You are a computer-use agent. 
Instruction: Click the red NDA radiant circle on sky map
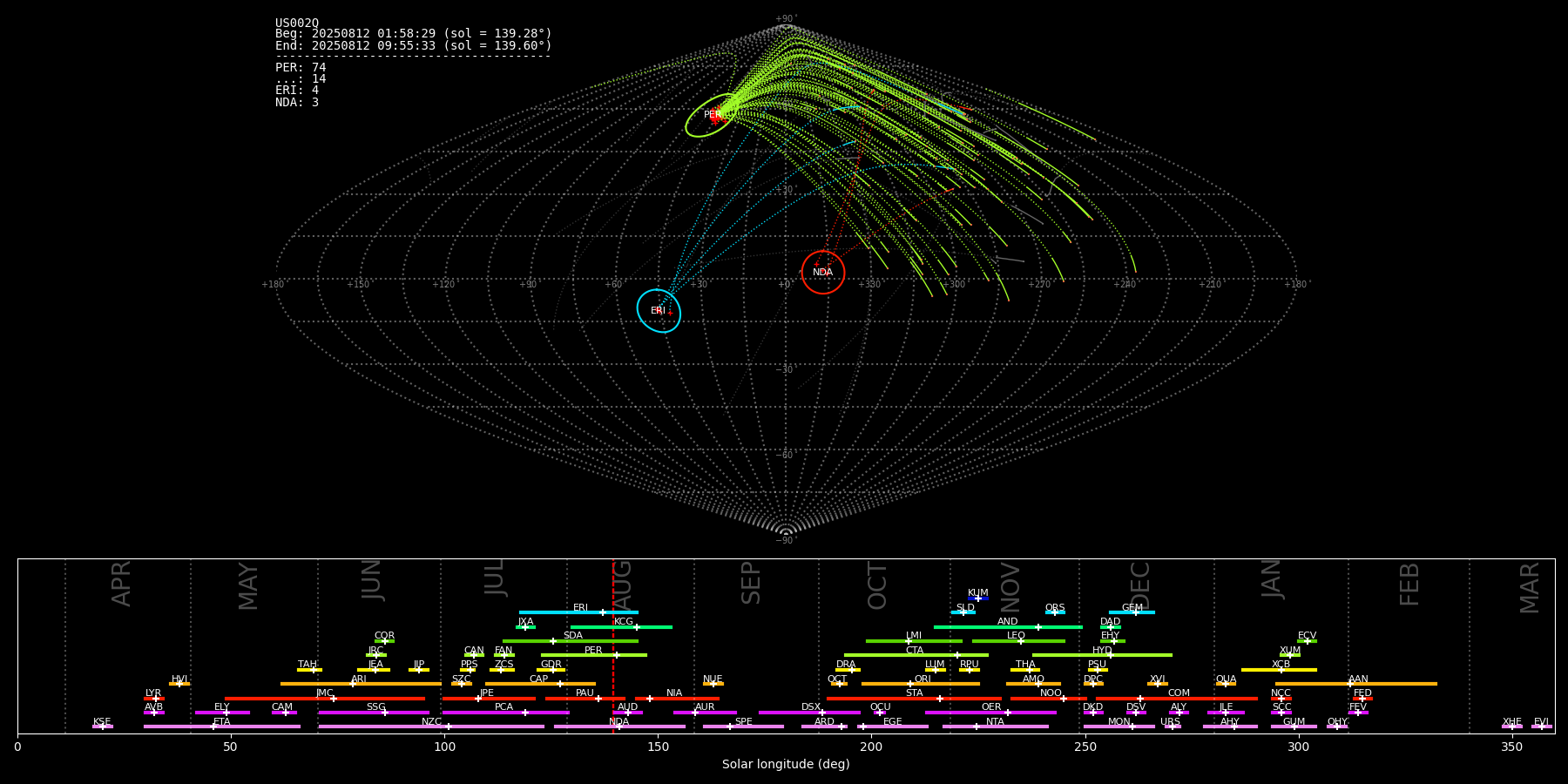823,273
